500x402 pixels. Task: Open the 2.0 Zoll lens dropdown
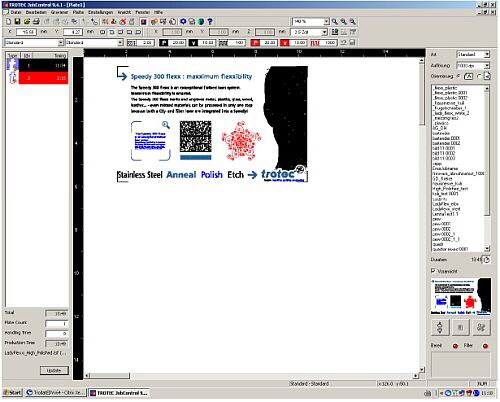coord(324,32)
